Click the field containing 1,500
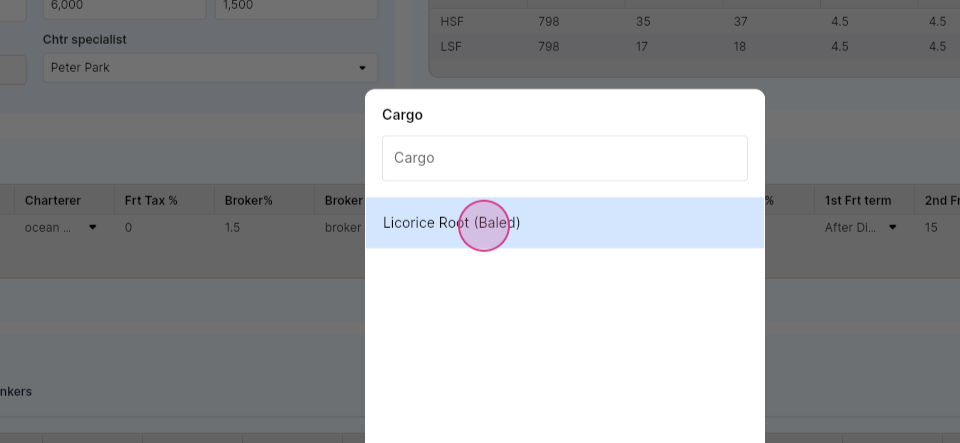The width and height of the screenshot is (960, 443). [296, 6]
